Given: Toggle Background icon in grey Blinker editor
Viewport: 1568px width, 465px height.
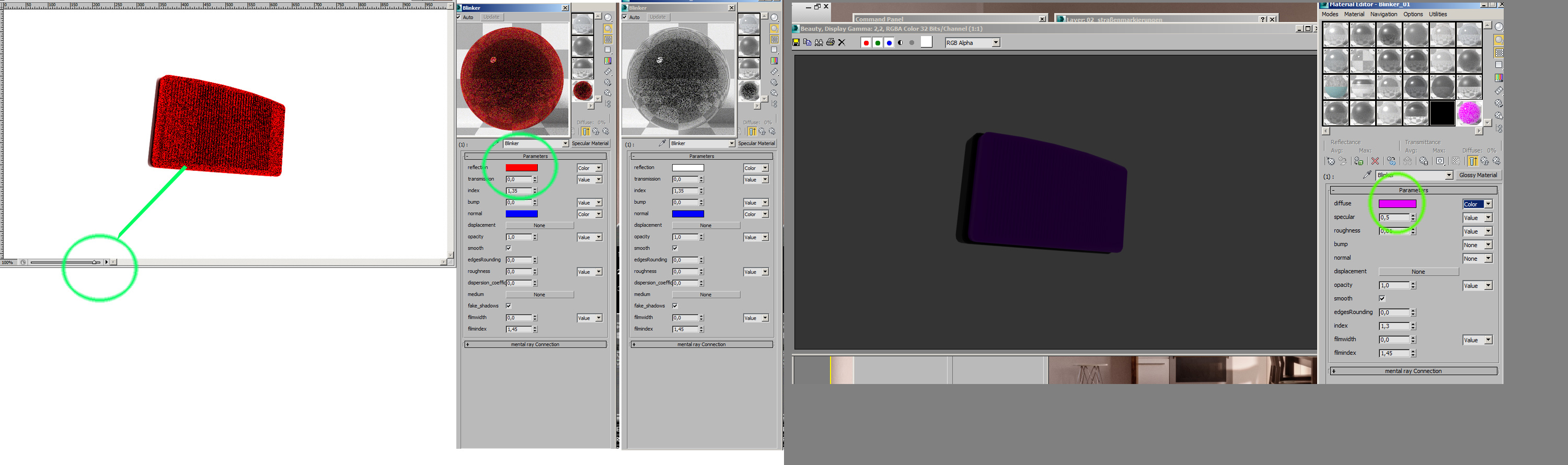Looking at the screenshot, I should 774,40.
